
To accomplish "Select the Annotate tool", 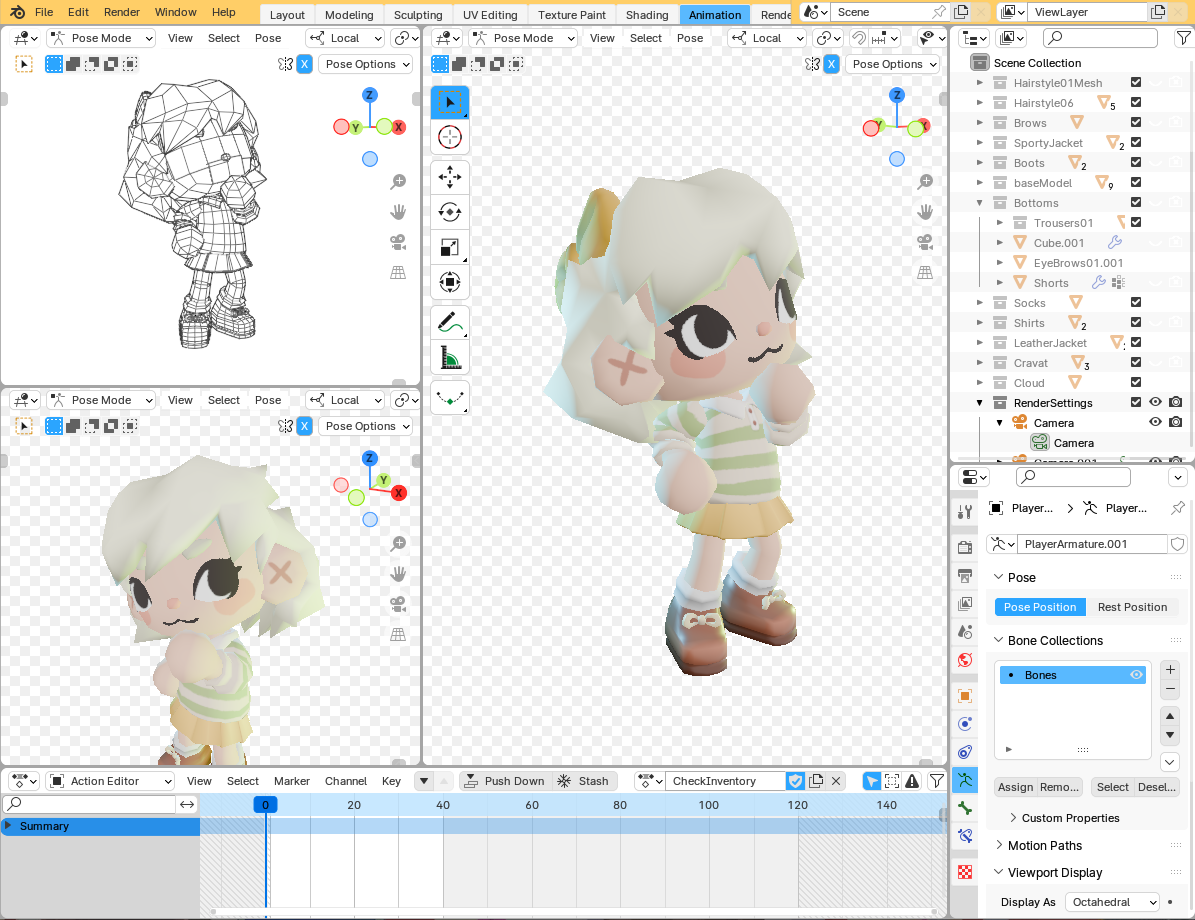I will point(450,322).
